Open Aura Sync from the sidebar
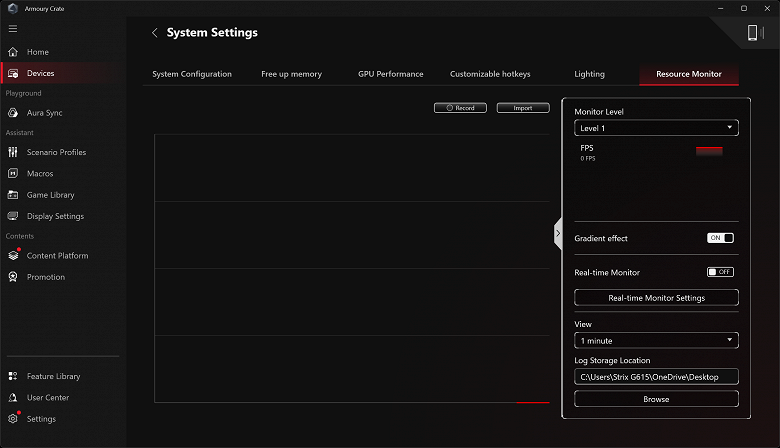 [x=13, y=113]
